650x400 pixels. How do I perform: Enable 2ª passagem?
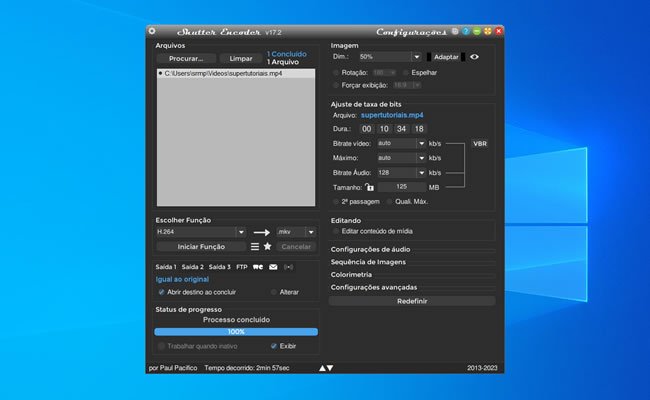pos(336,201)
